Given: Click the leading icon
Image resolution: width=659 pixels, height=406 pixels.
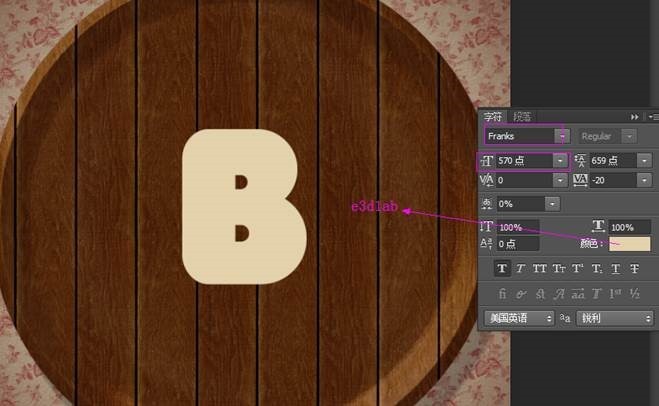Looking at the screenshot, I should point(580,161).
